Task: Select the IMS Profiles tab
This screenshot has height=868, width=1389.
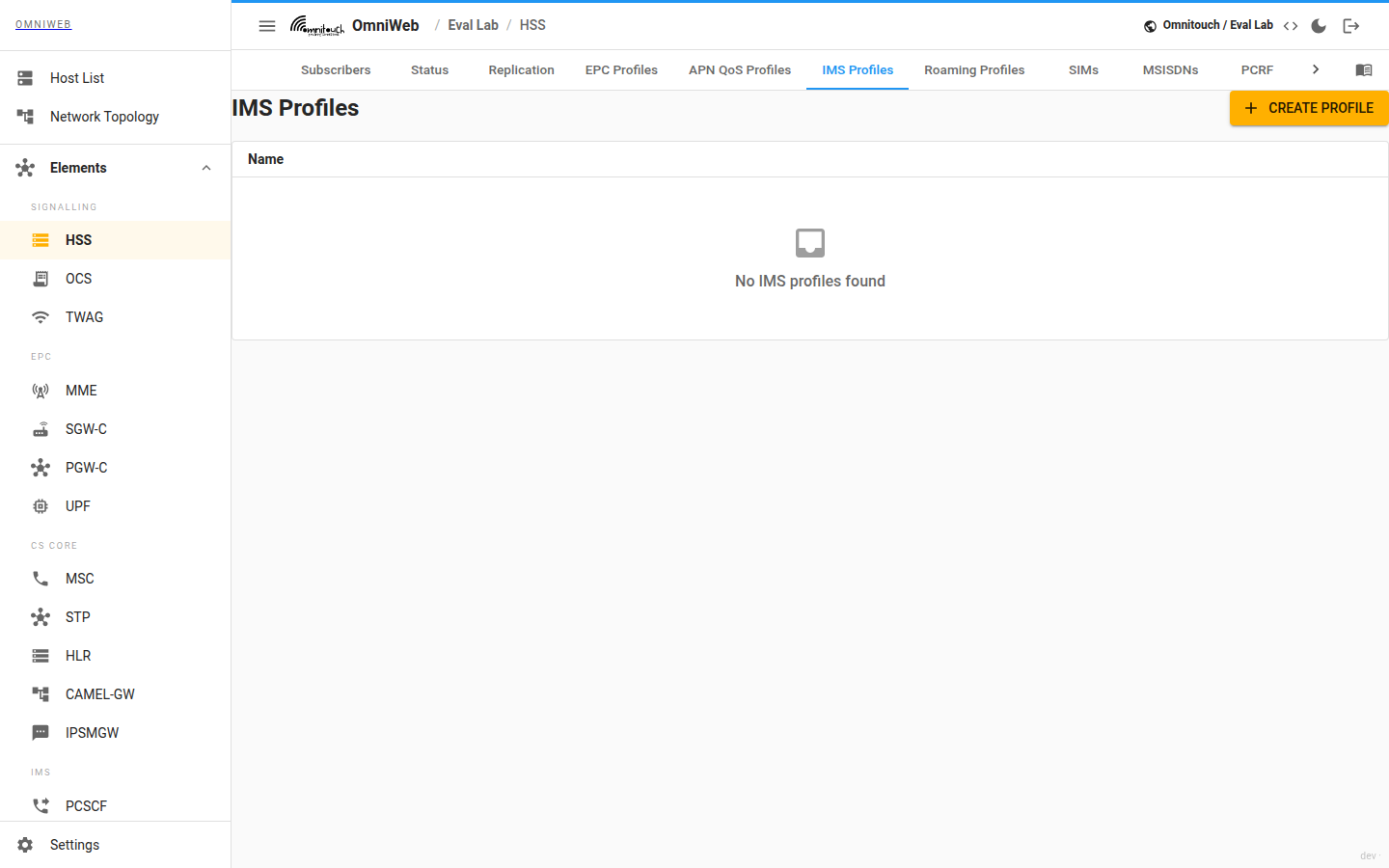Action: (x=858, y=70)
